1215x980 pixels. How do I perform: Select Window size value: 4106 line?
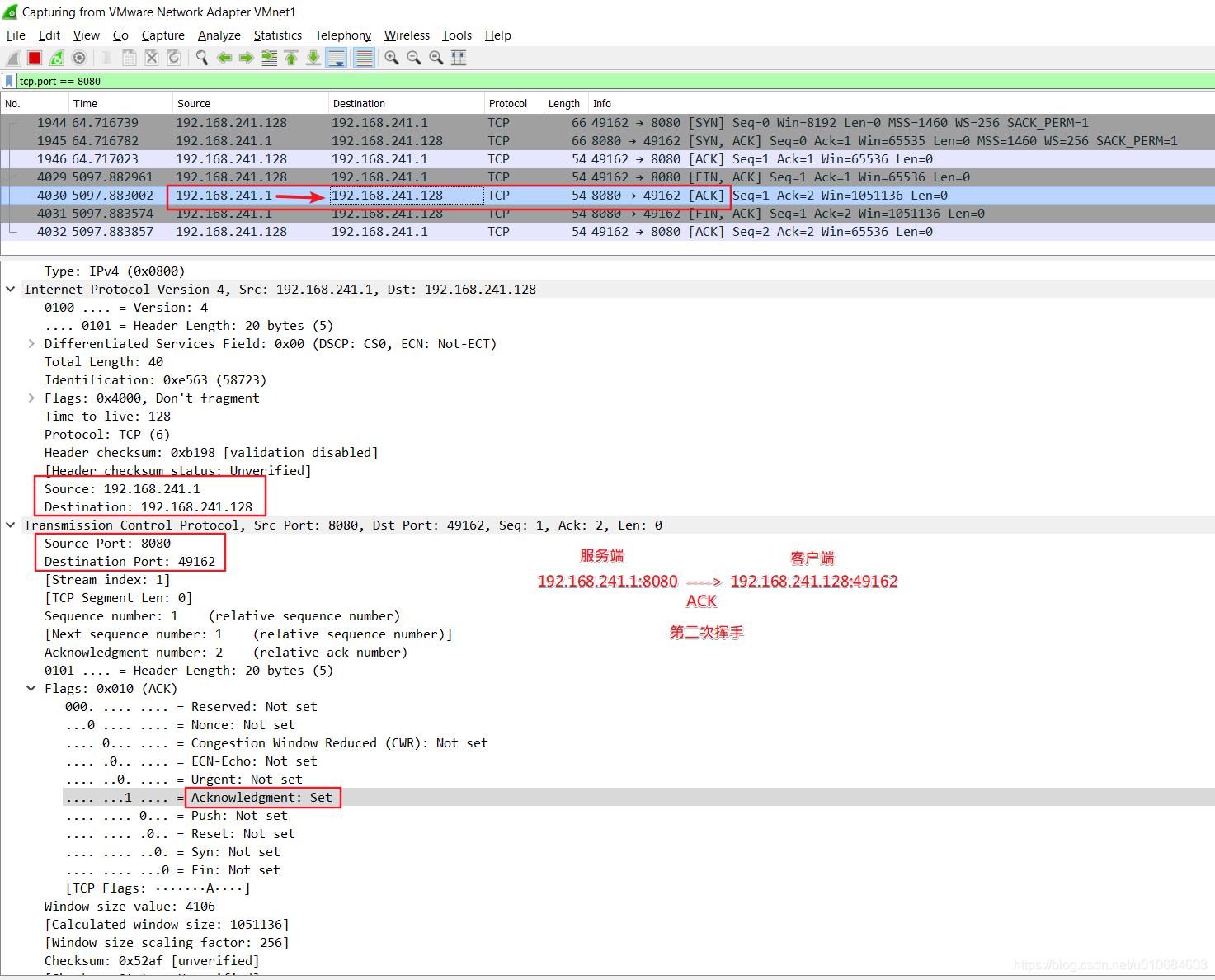click(x=130, y=907)
